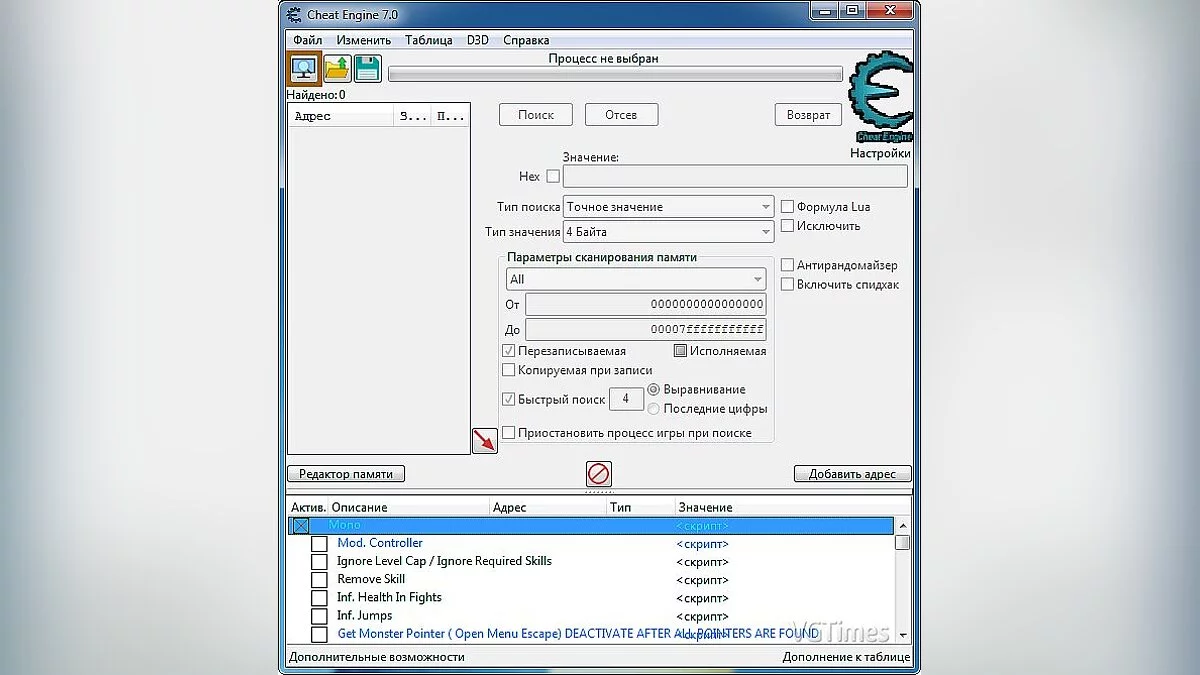
Task: Open the Файл menu
Action: pos(307,40)
